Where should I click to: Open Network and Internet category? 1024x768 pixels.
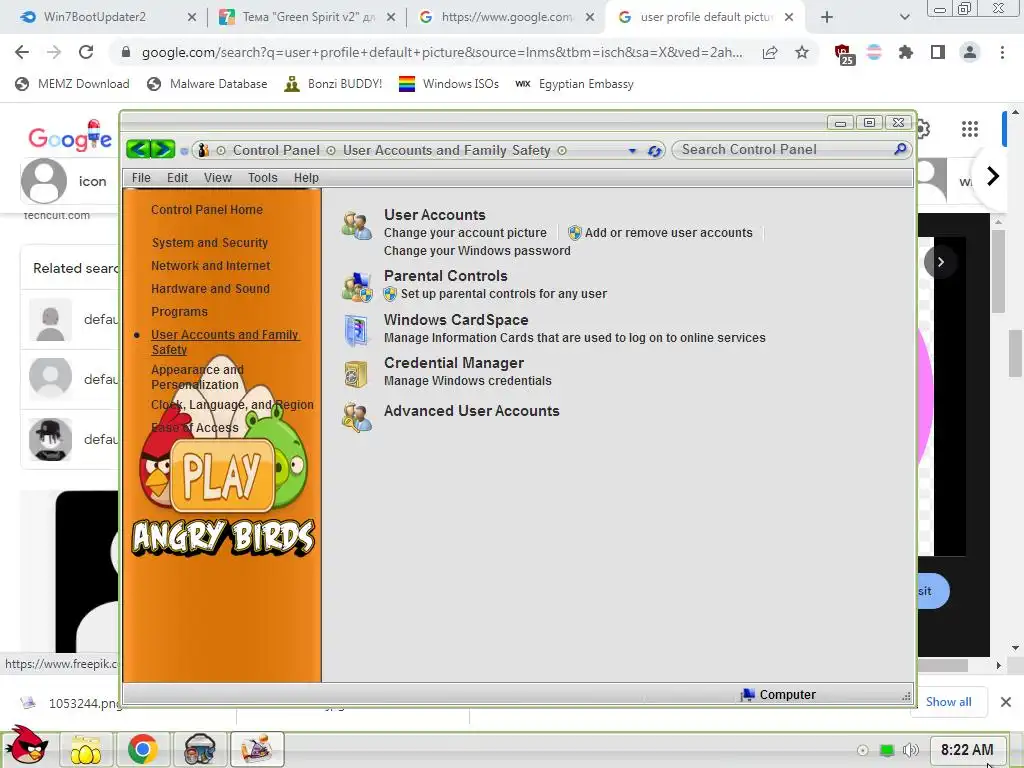(x=210, y=266)
